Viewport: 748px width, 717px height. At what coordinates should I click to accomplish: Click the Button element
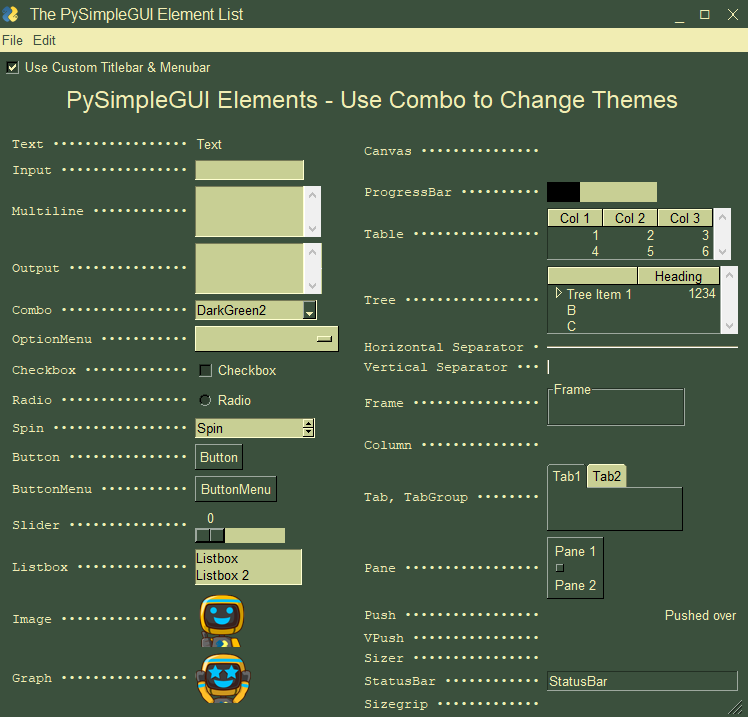[219, 457]
